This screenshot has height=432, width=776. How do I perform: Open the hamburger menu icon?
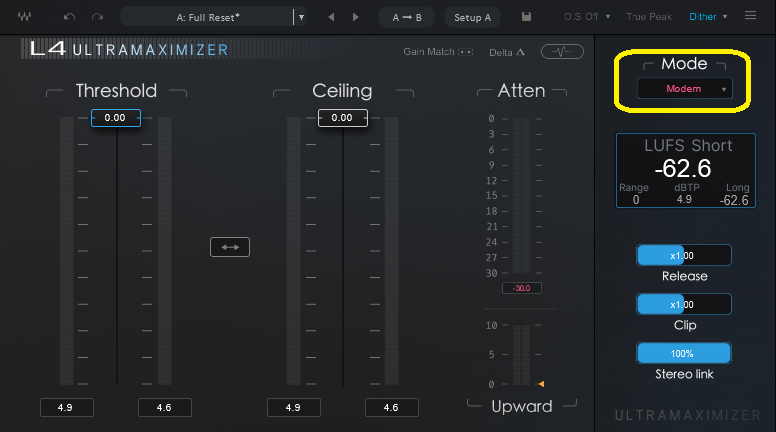[751, 17]
